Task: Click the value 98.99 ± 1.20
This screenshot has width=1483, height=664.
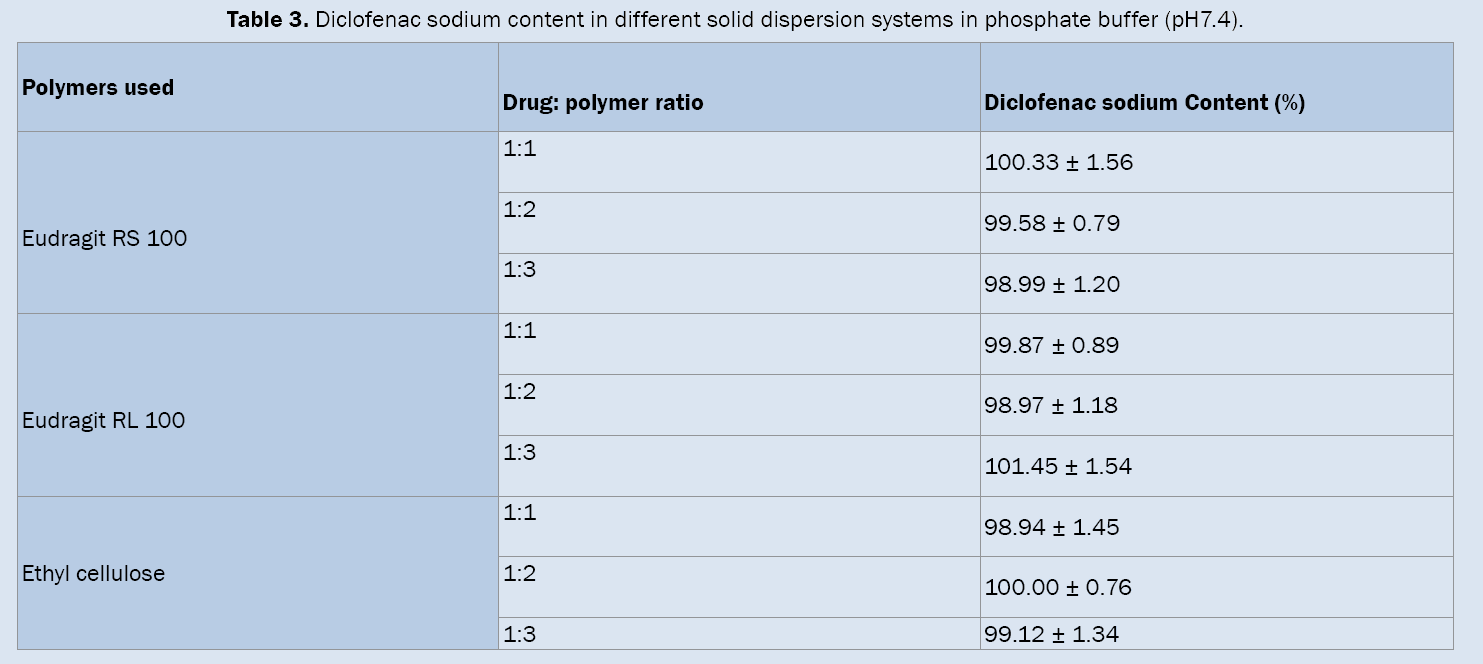Action: click(1052, 284)
